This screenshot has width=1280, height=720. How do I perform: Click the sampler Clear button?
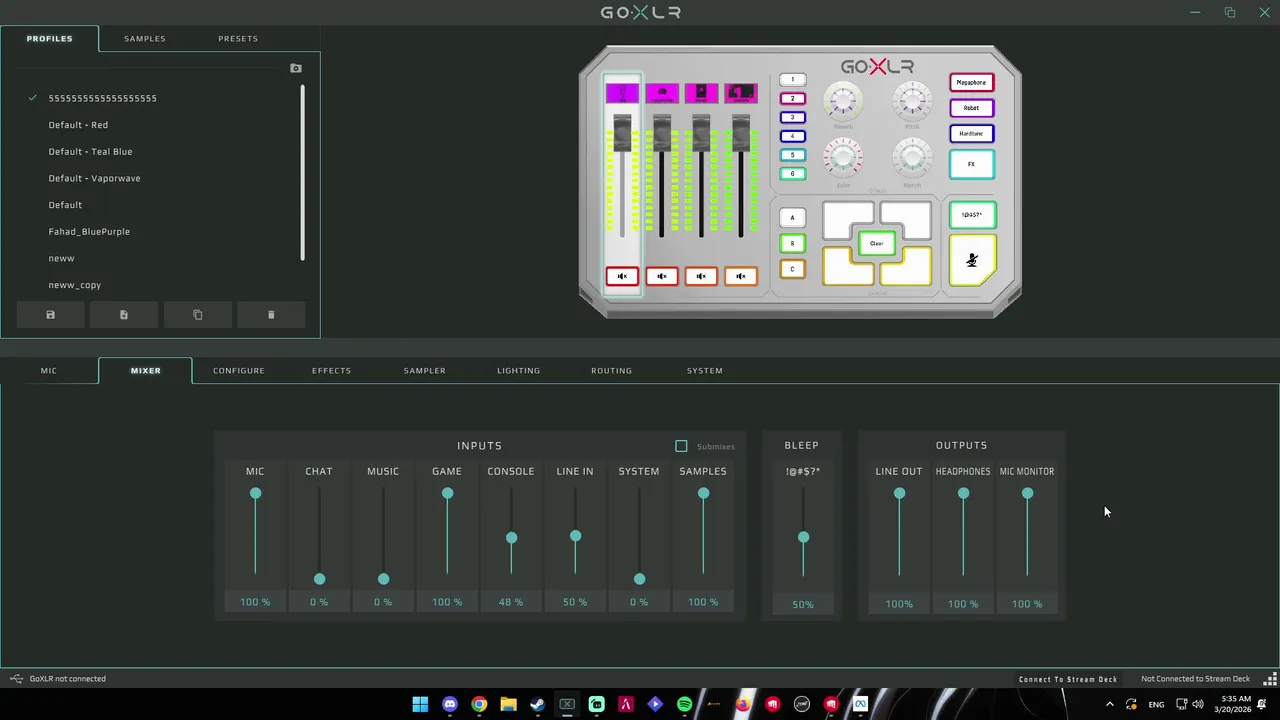[876, 244]
